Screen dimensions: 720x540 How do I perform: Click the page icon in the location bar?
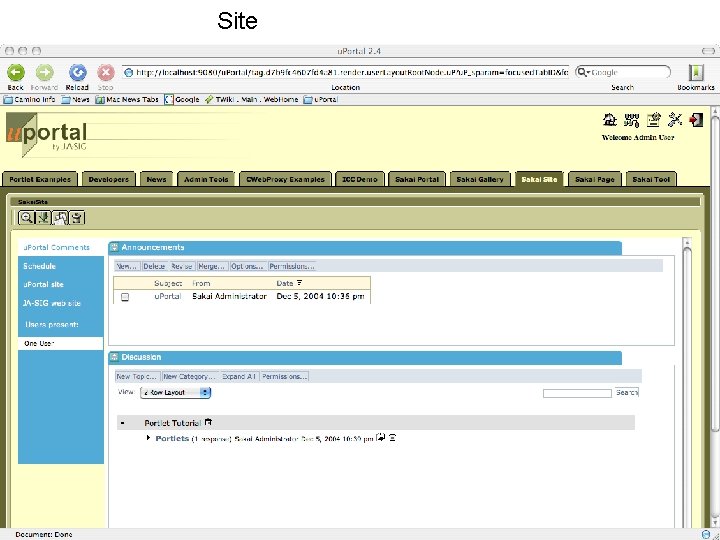coord(129,73)
